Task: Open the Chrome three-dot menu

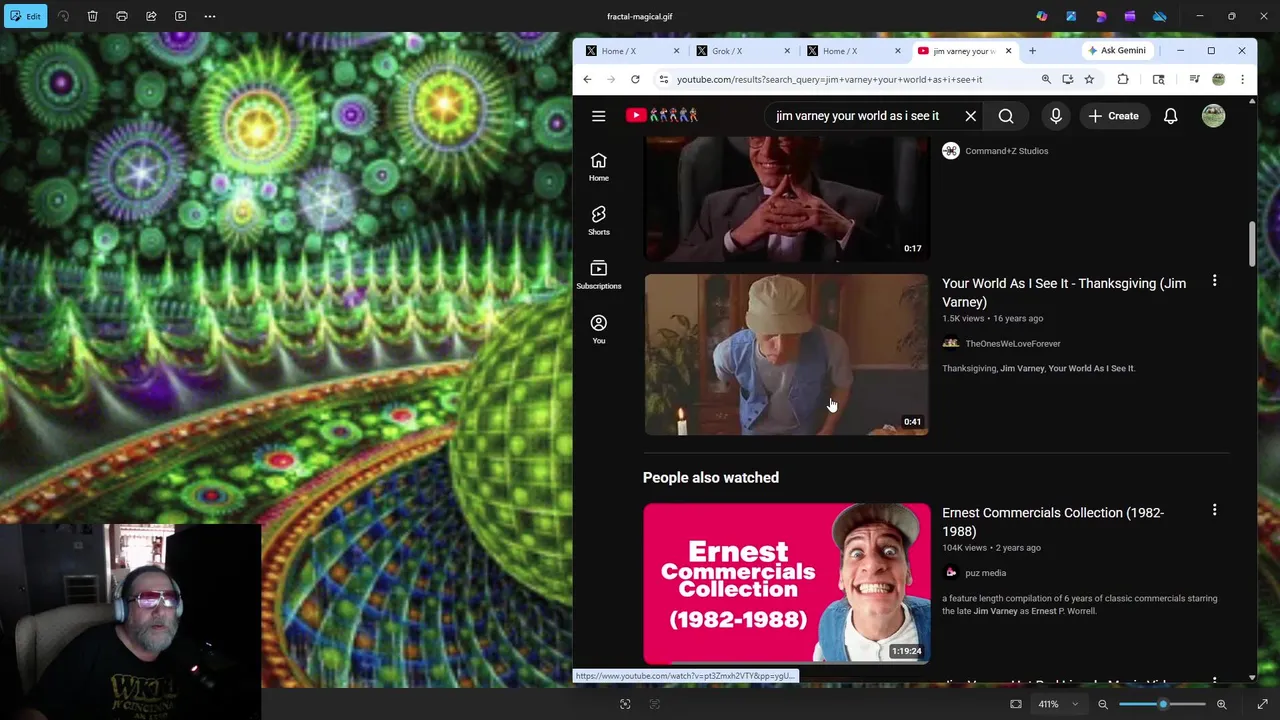Action: (1242, 79)
